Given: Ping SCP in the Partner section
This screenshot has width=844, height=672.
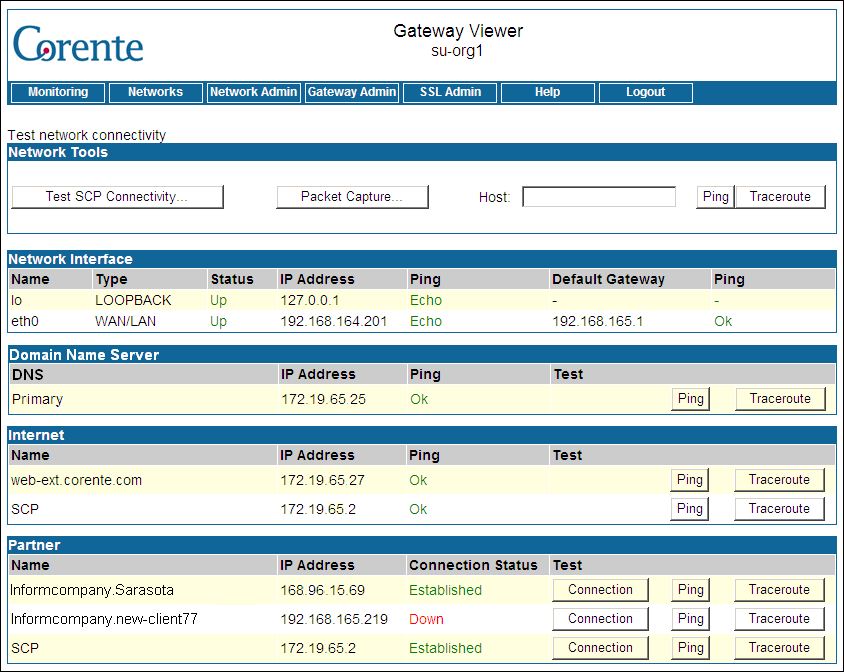Looking at the screenshot, I should [x=691, y=648].
